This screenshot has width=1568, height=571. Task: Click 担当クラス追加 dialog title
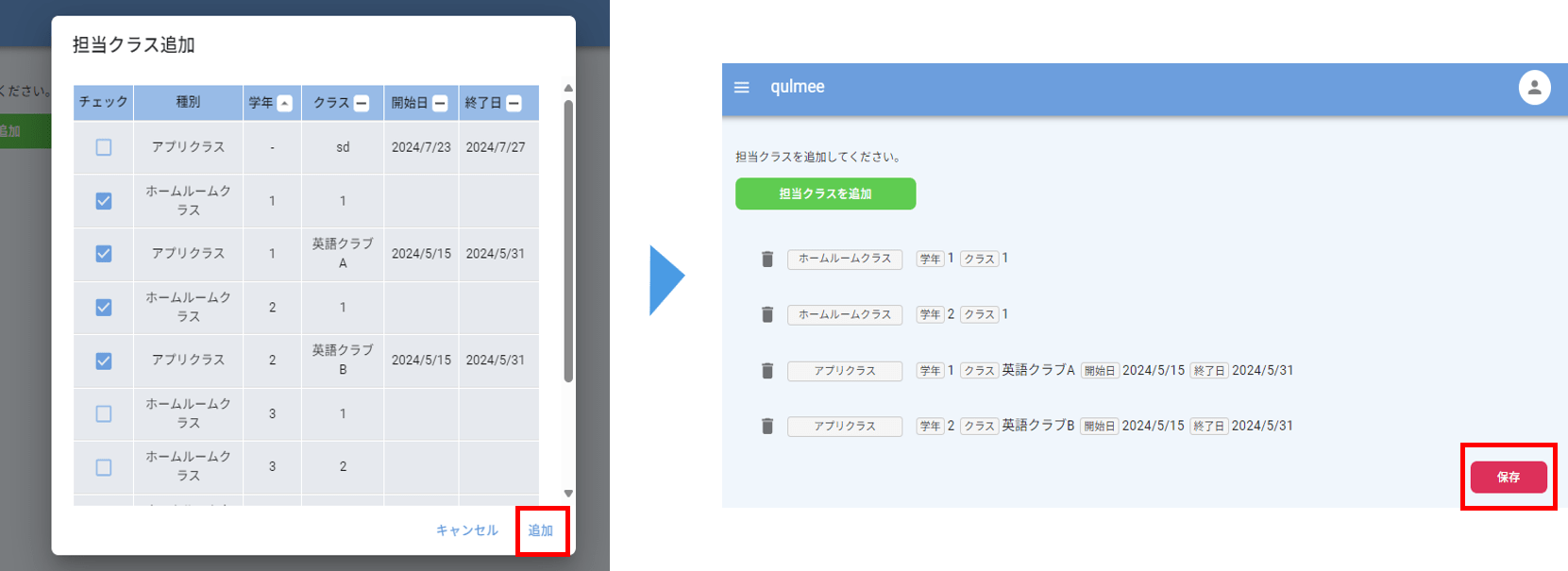coord(134,44)
